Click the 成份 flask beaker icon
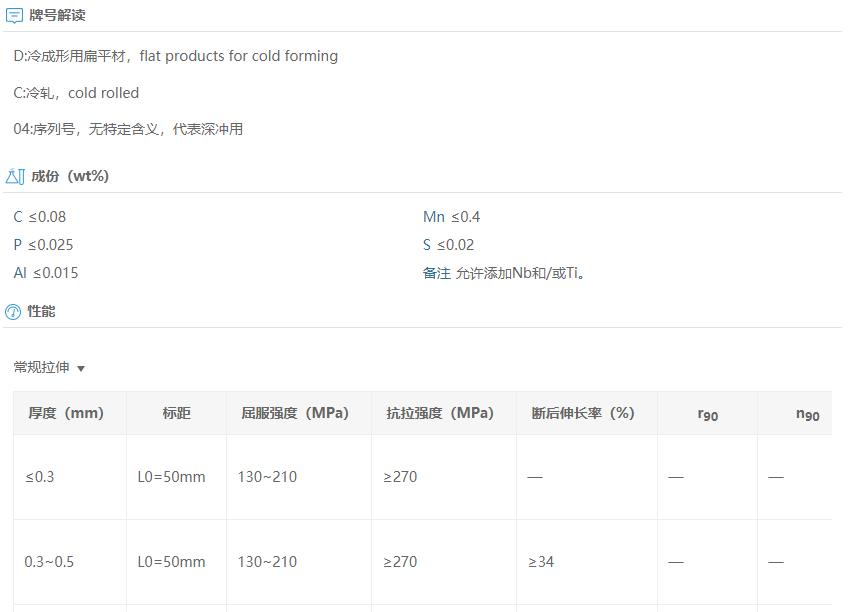This screenshot has width=864, height=612. point(15,176)
